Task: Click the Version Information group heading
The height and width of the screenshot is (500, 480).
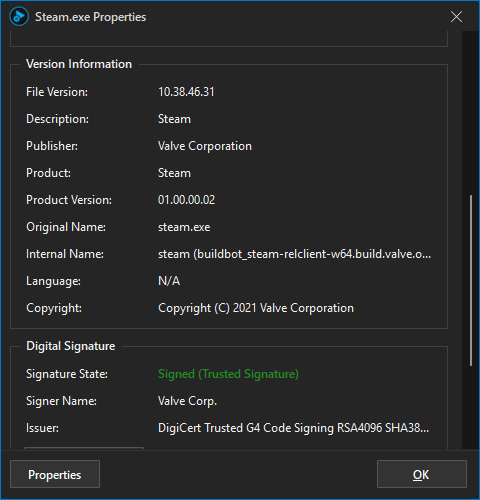Action: click(x=79, y=64)
